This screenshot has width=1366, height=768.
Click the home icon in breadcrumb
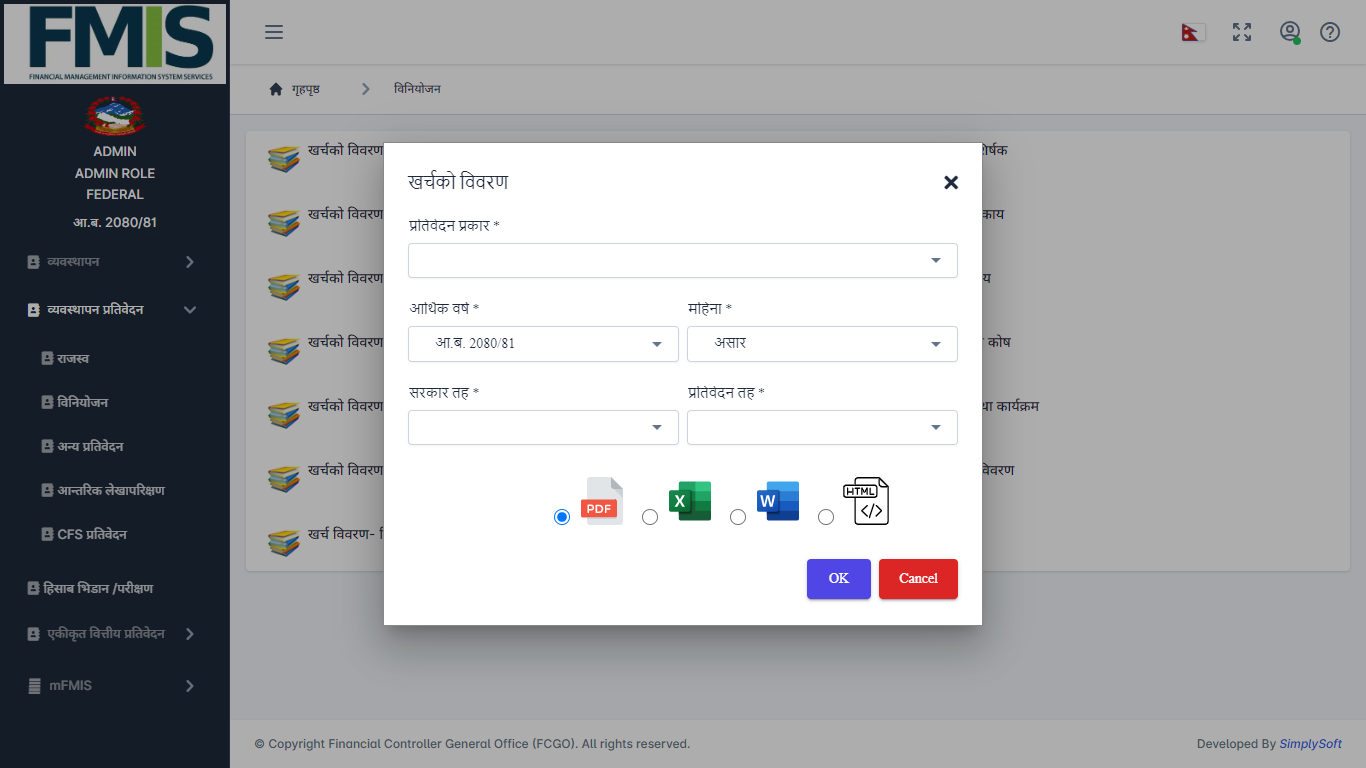point(276,89)
